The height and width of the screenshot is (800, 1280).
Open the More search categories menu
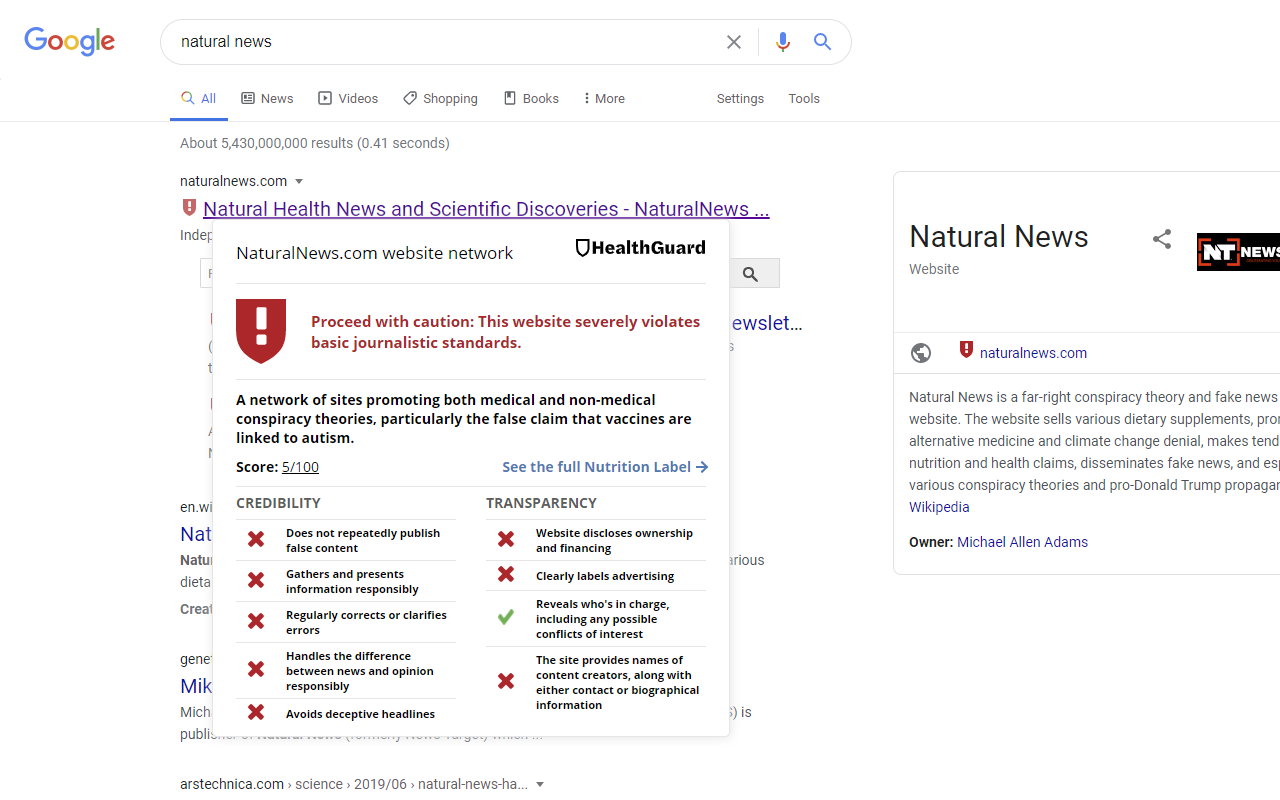(x=603, y=98)
